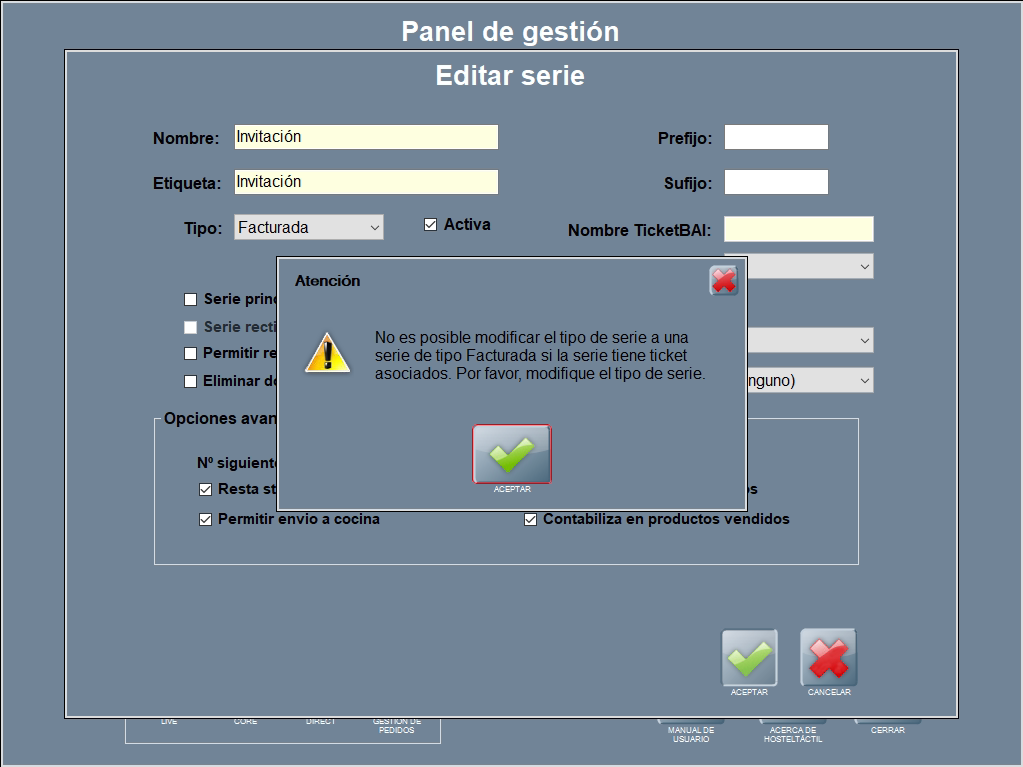Close the Atención dialog with the red X

pos(723,280)
